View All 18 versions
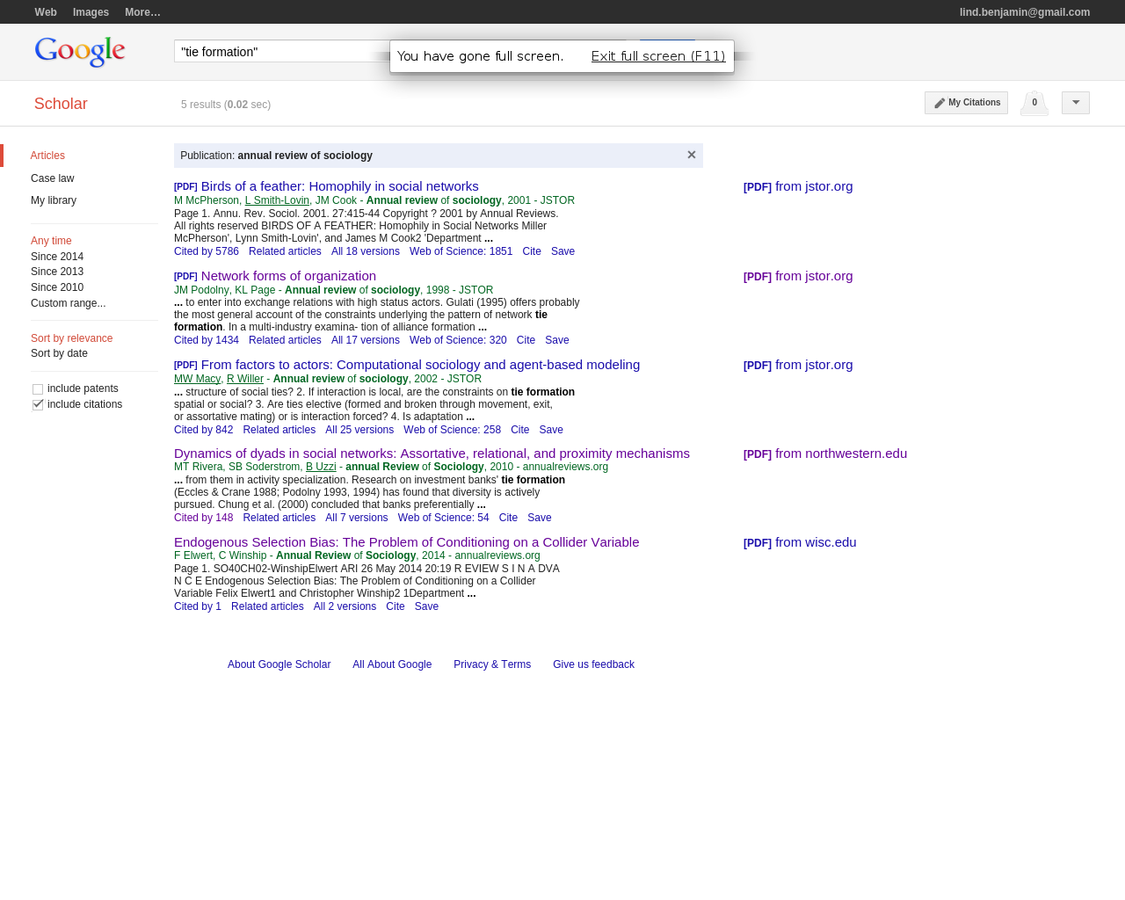 [x=365, y=251]
